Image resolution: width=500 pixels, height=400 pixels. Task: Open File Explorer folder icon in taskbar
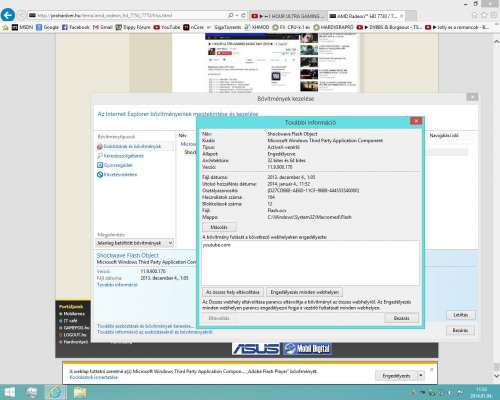80,392
